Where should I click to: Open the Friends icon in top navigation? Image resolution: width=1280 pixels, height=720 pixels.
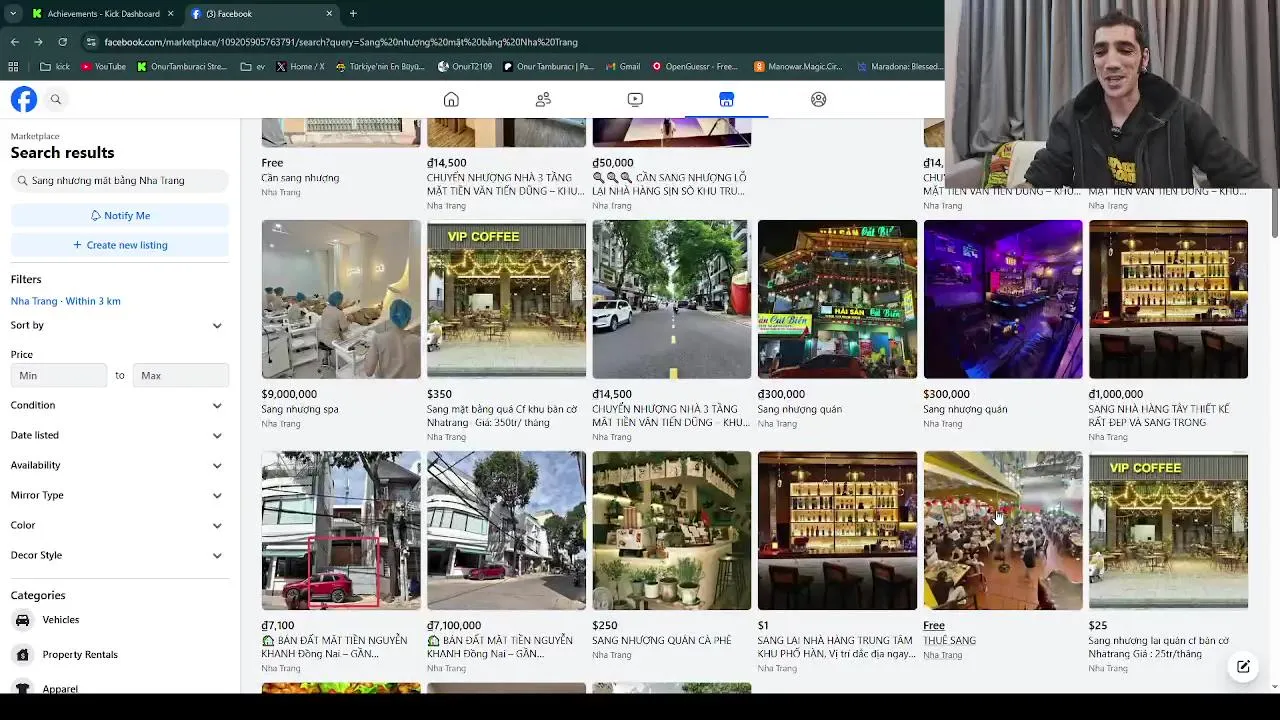543,99
